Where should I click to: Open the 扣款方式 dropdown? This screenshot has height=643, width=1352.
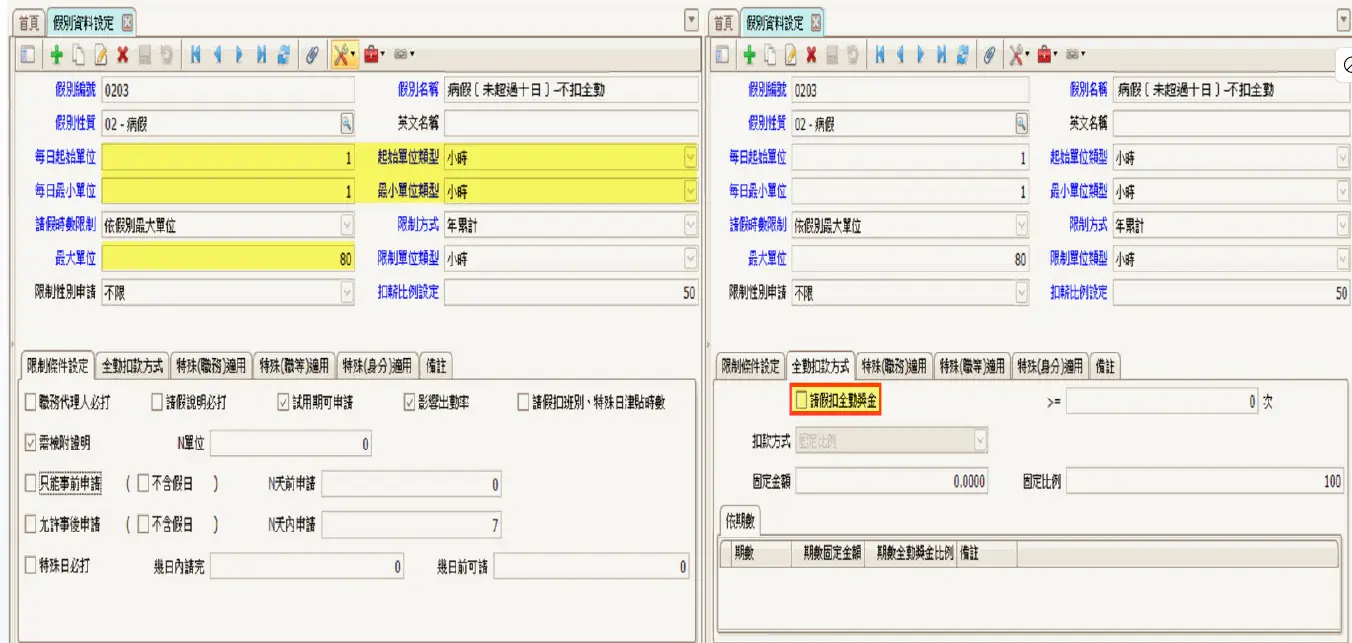[x=980, y=440]
